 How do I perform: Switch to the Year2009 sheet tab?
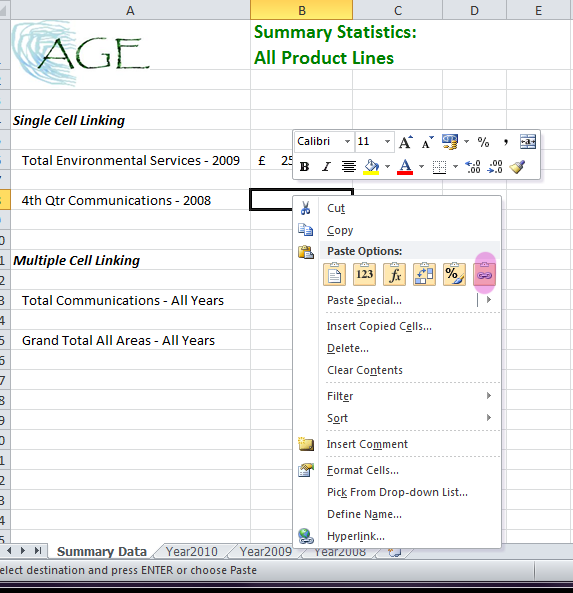(x=266, y=552)
